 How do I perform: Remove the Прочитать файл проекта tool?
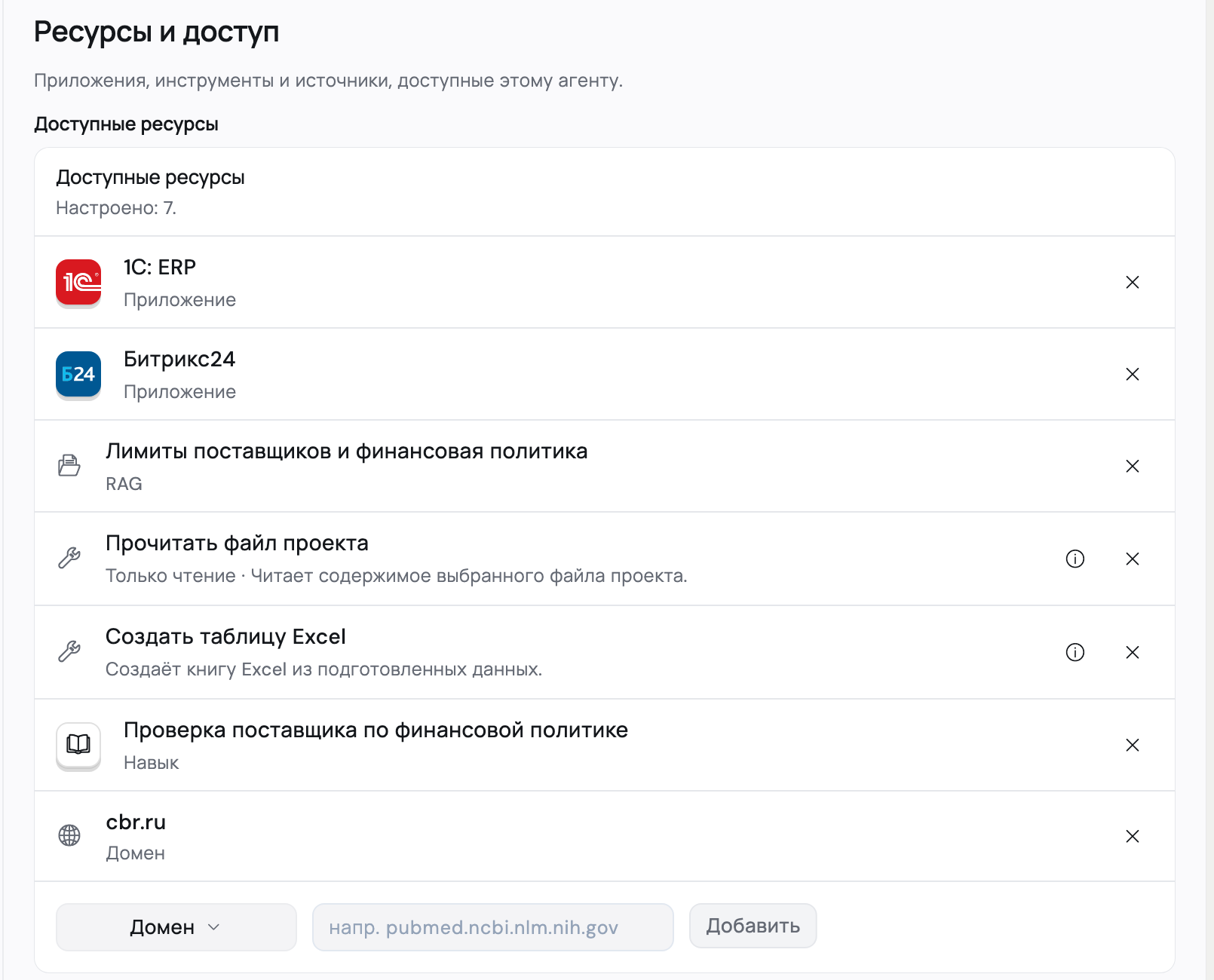point(1133,559)
